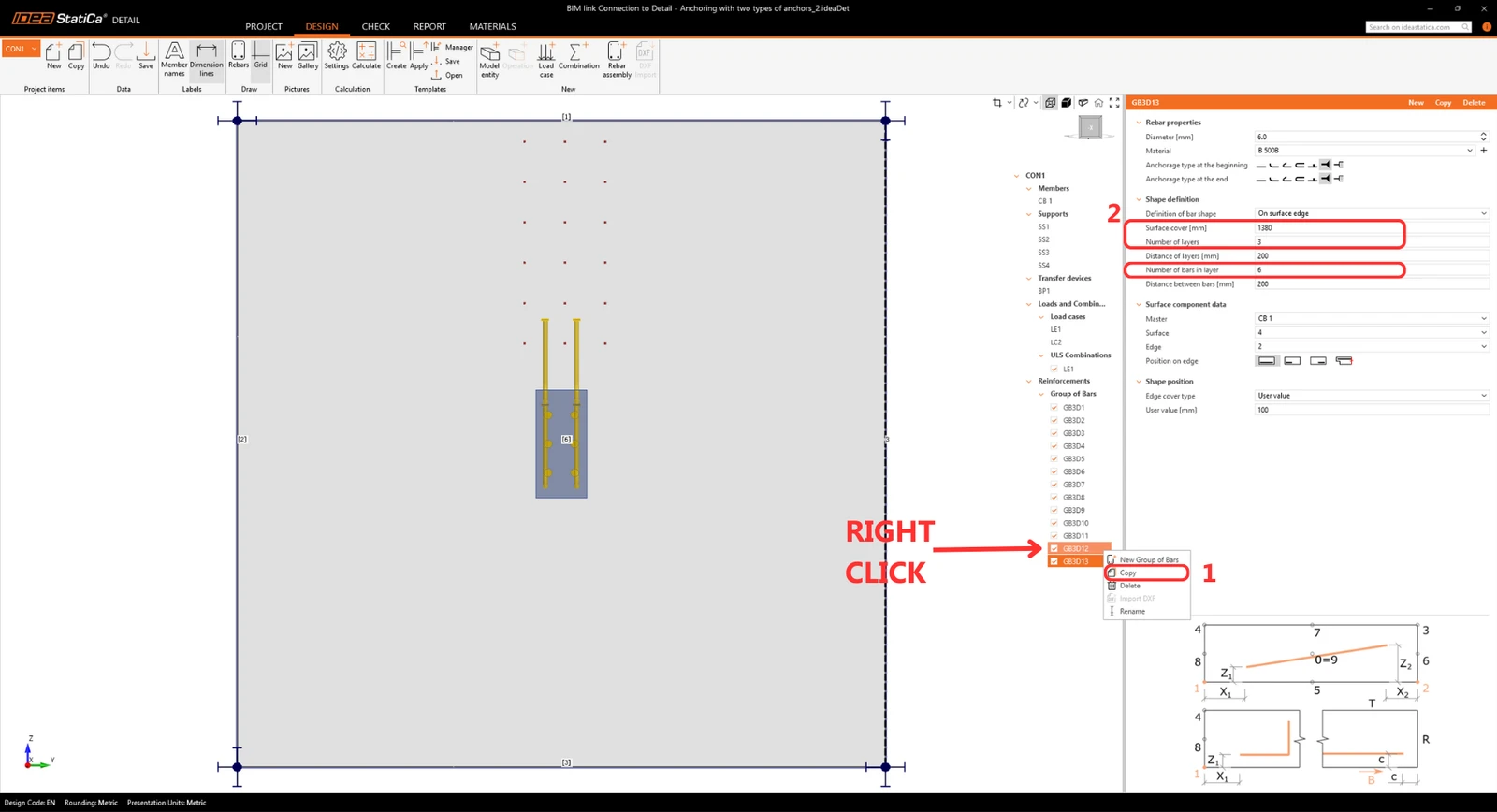Click the Calculate icon in the ribbon
1497x812 pixels.
click(366, 55)
